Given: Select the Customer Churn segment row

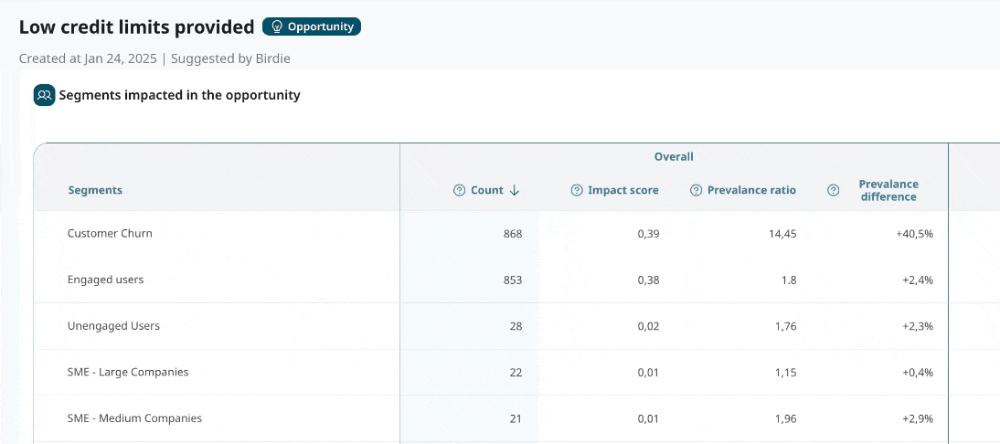Looking at the screenshot, I should click(x=110, y=233).
